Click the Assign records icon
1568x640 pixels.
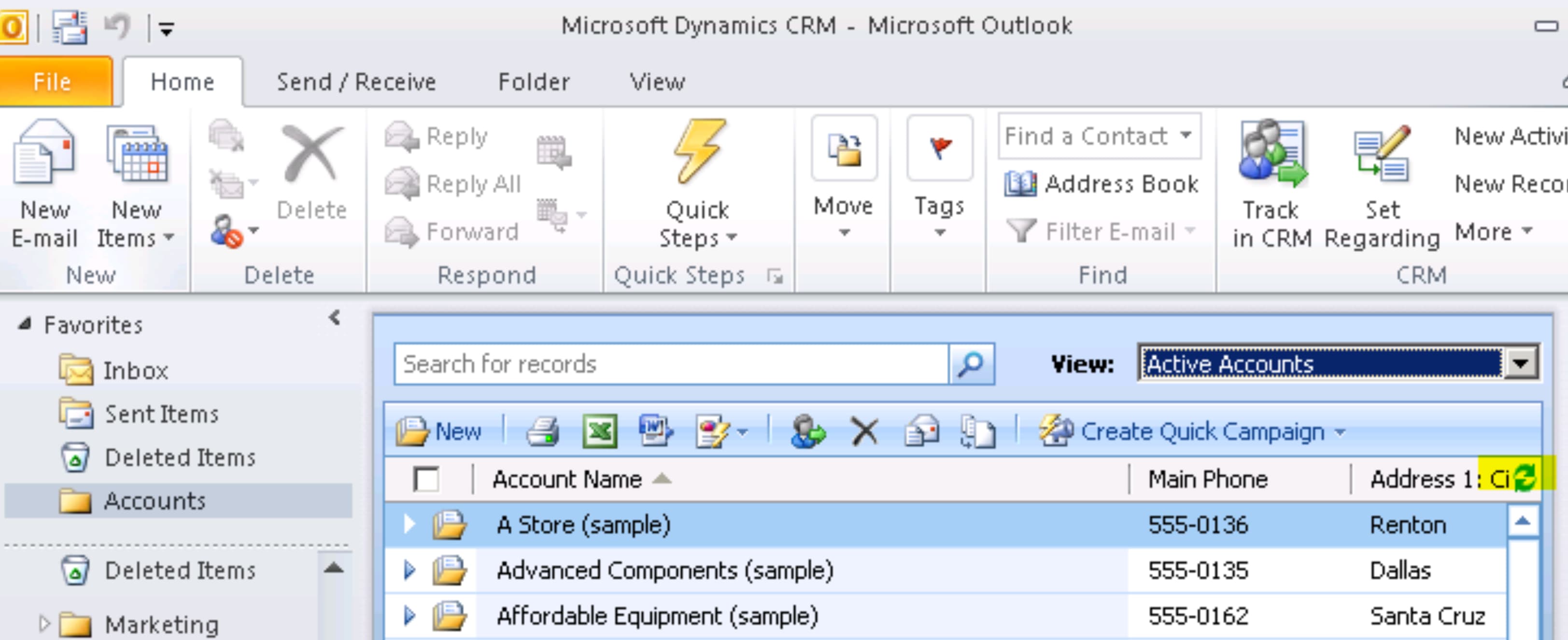(x=808, y=431)
